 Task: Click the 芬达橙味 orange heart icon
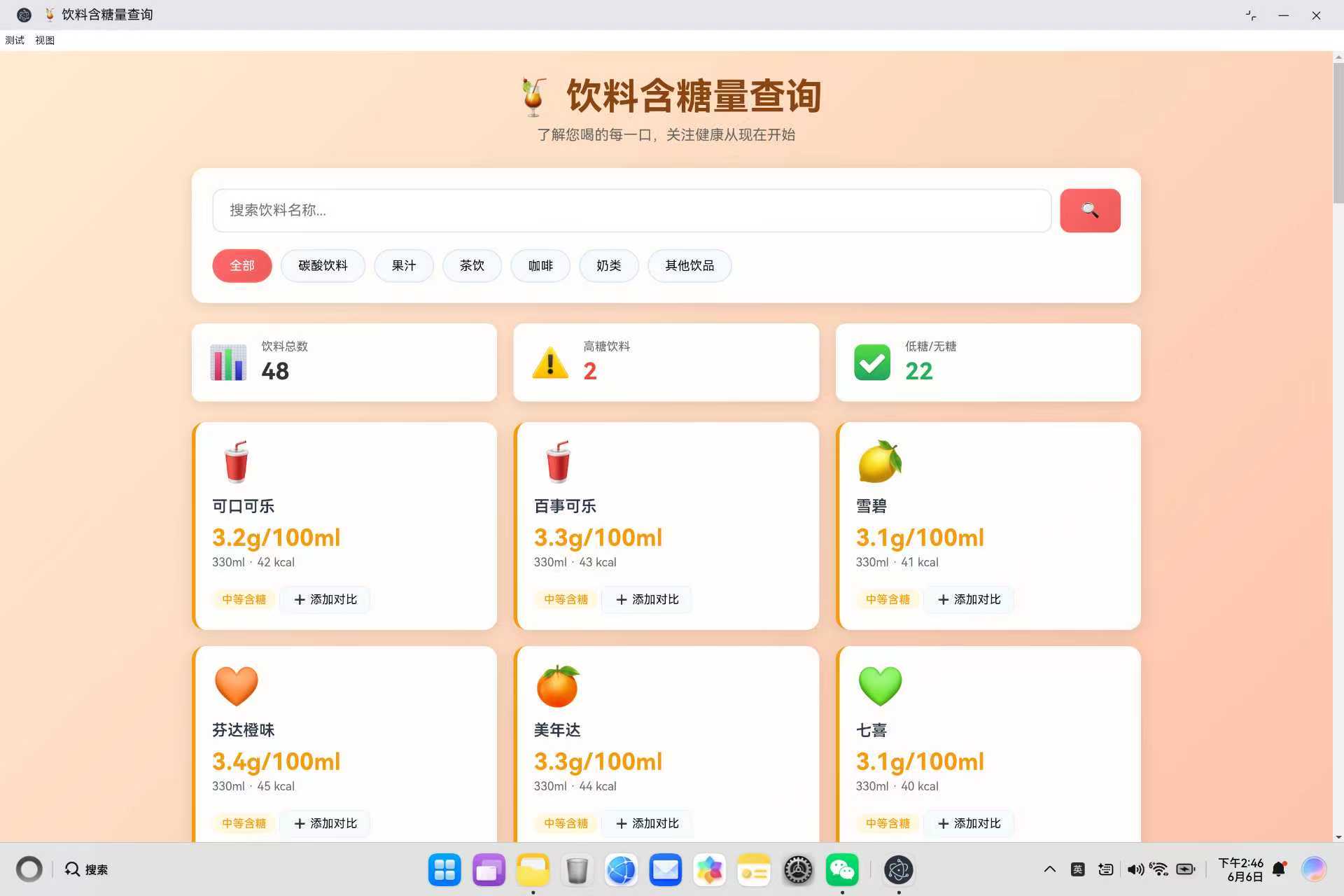point(236,685)
